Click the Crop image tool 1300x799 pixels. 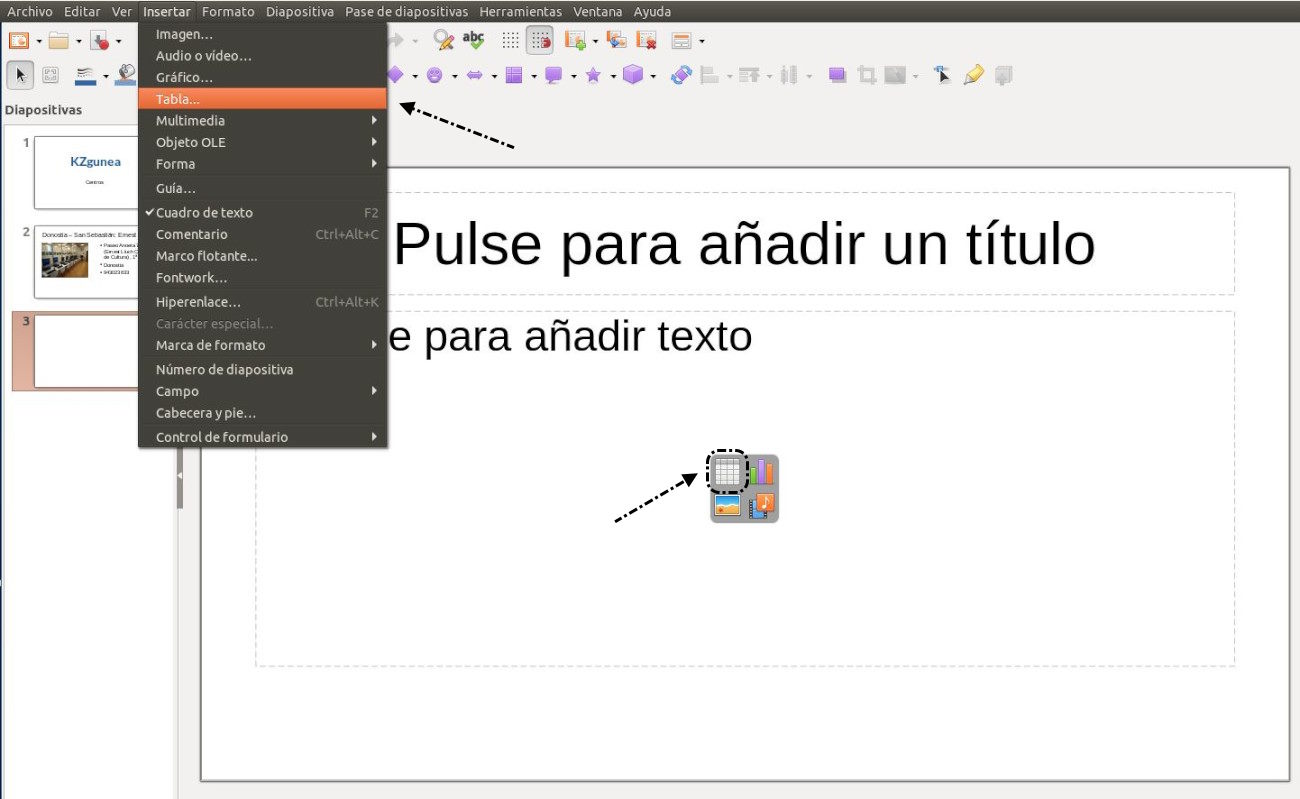coord(867,74)
